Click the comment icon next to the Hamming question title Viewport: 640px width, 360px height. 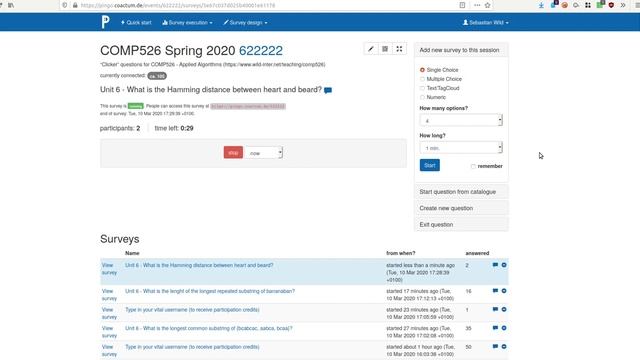coord(328,90)
